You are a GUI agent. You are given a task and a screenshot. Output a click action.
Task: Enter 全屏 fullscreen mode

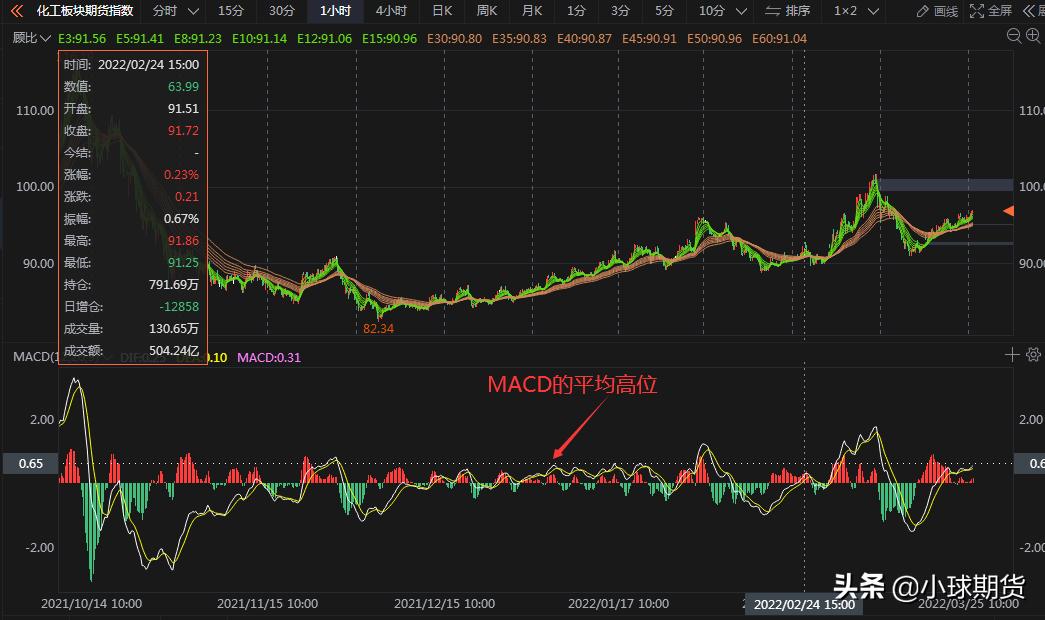(991, 11)
